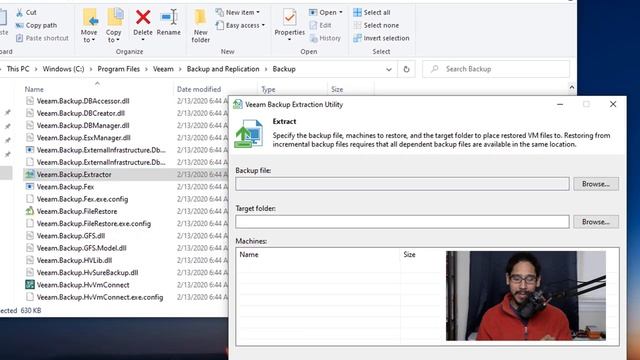Sort files by Type column
Screen dimensions: 640x360
coord(268,89)
